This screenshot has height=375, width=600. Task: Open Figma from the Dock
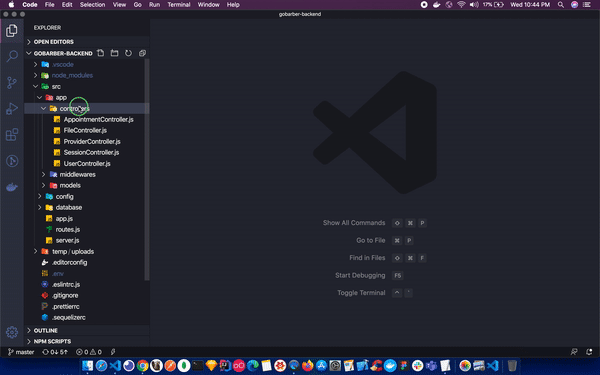coord(404,366)
